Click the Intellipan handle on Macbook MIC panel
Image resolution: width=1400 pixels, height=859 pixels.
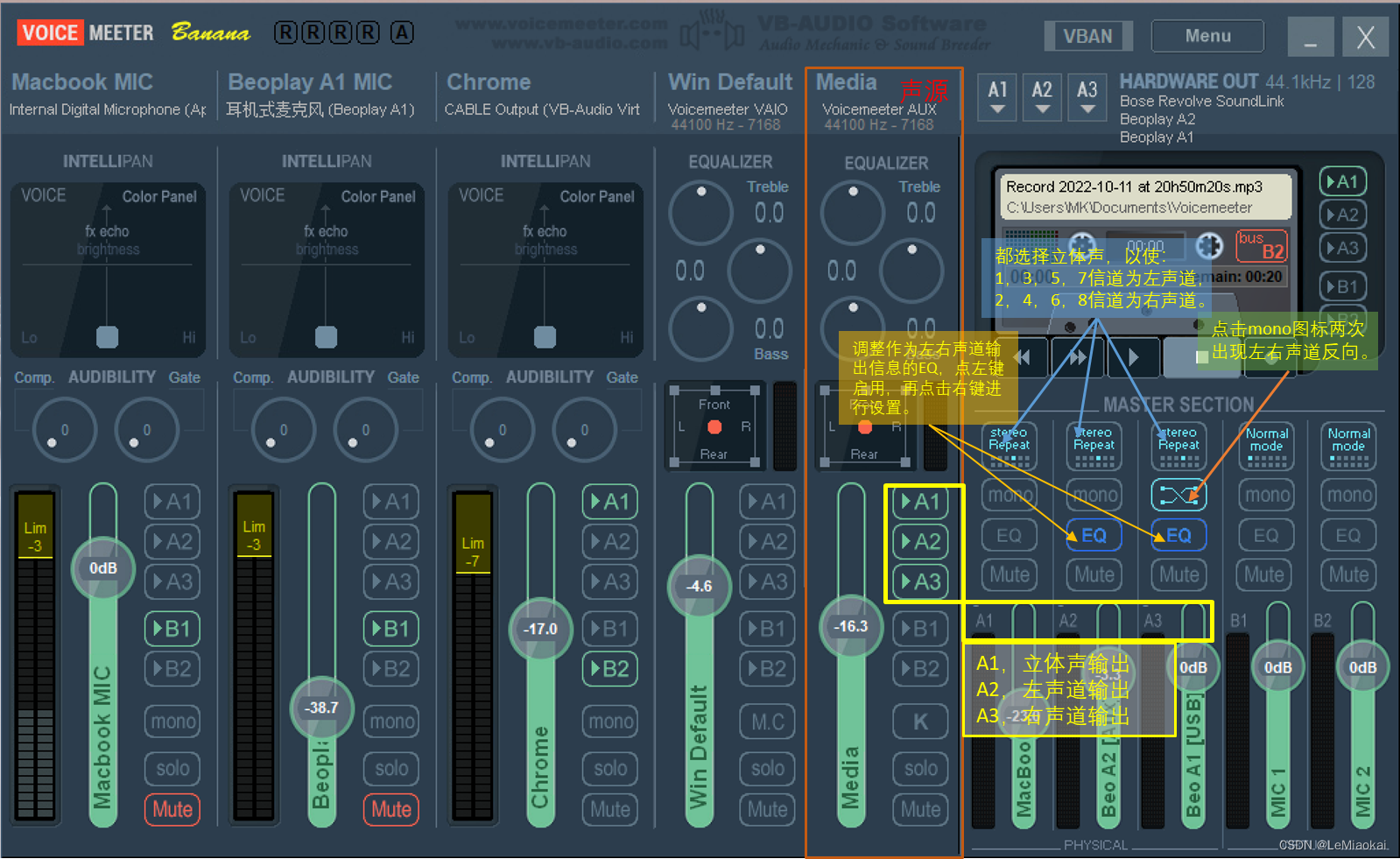point(107,336)
